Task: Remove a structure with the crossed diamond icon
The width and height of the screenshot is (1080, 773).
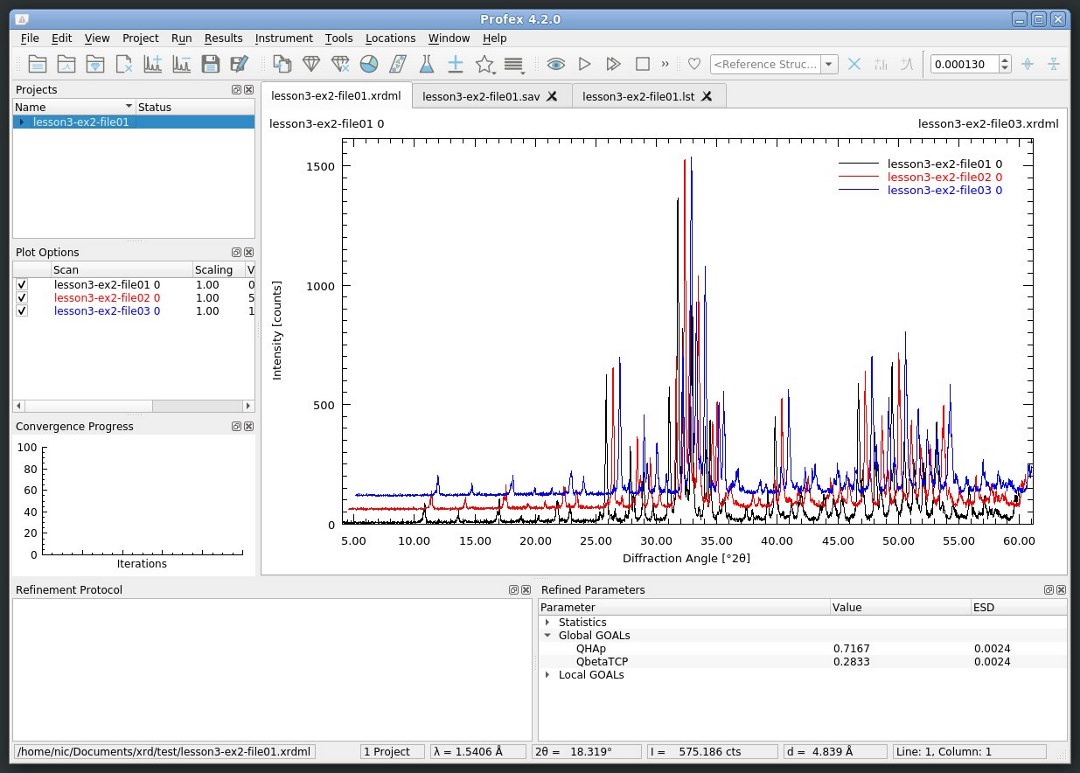Action: [x=340, y=62]
